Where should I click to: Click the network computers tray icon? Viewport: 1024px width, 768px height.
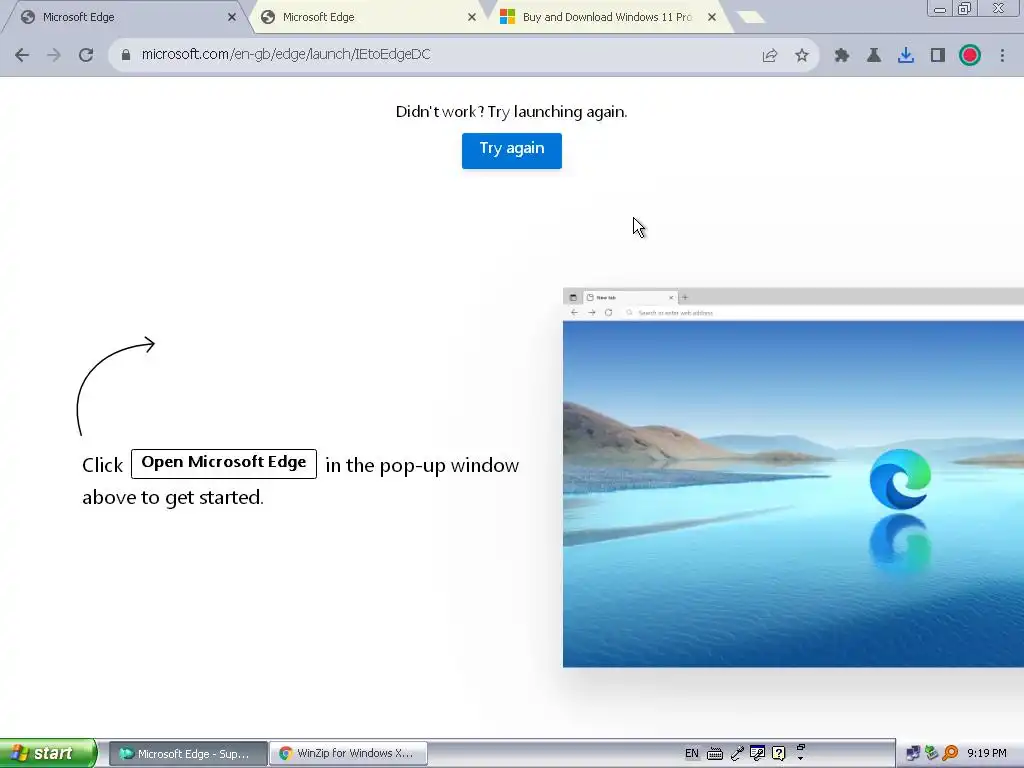click(x=914, y=754)
